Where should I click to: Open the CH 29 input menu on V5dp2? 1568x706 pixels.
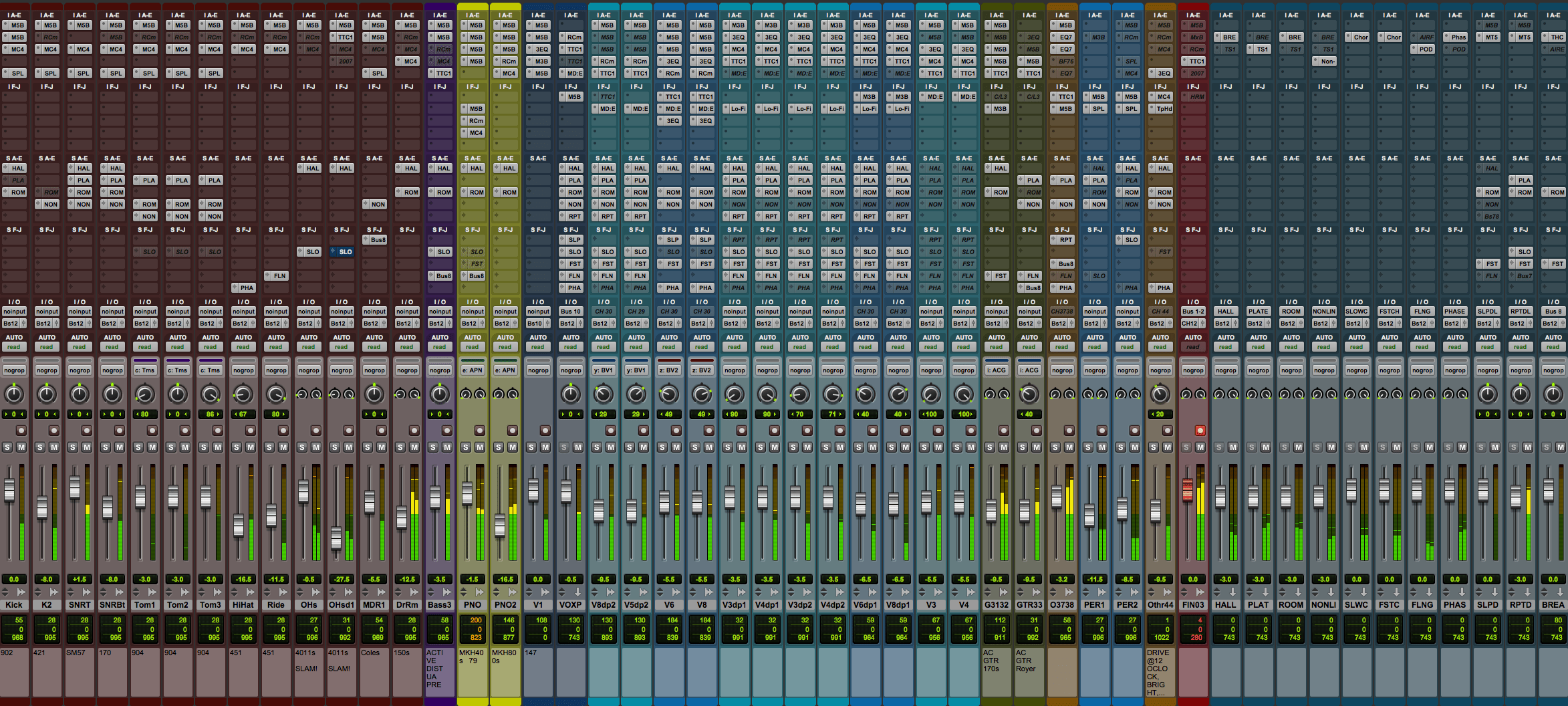(x=636, y=311)
